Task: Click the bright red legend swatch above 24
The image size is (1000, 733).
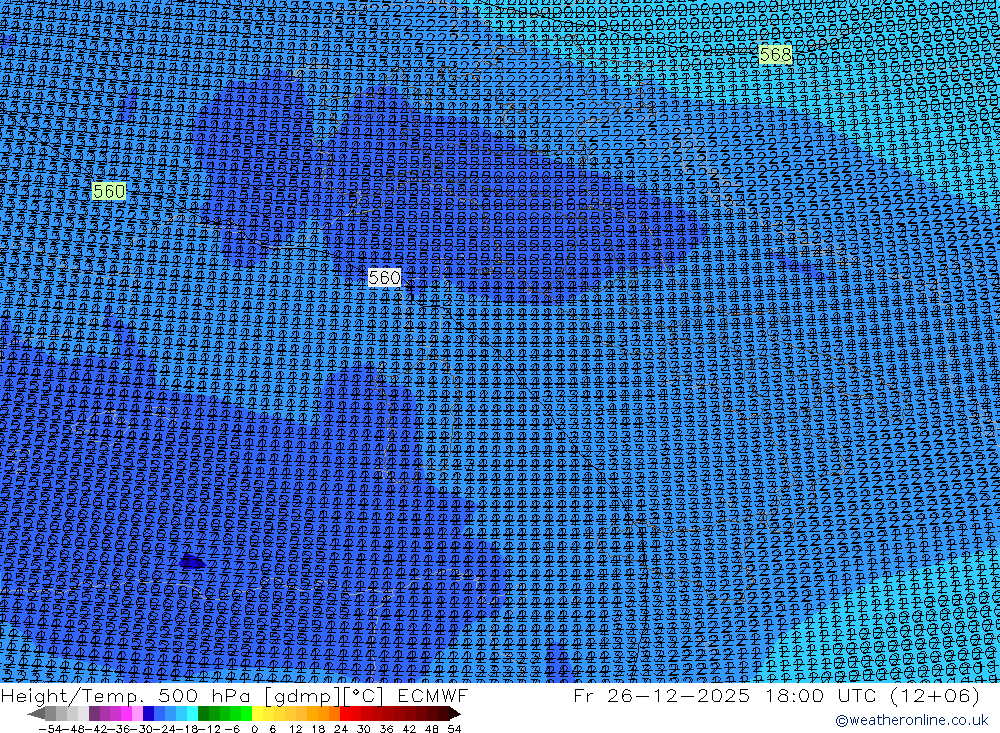Action: [x=344, y=713]
